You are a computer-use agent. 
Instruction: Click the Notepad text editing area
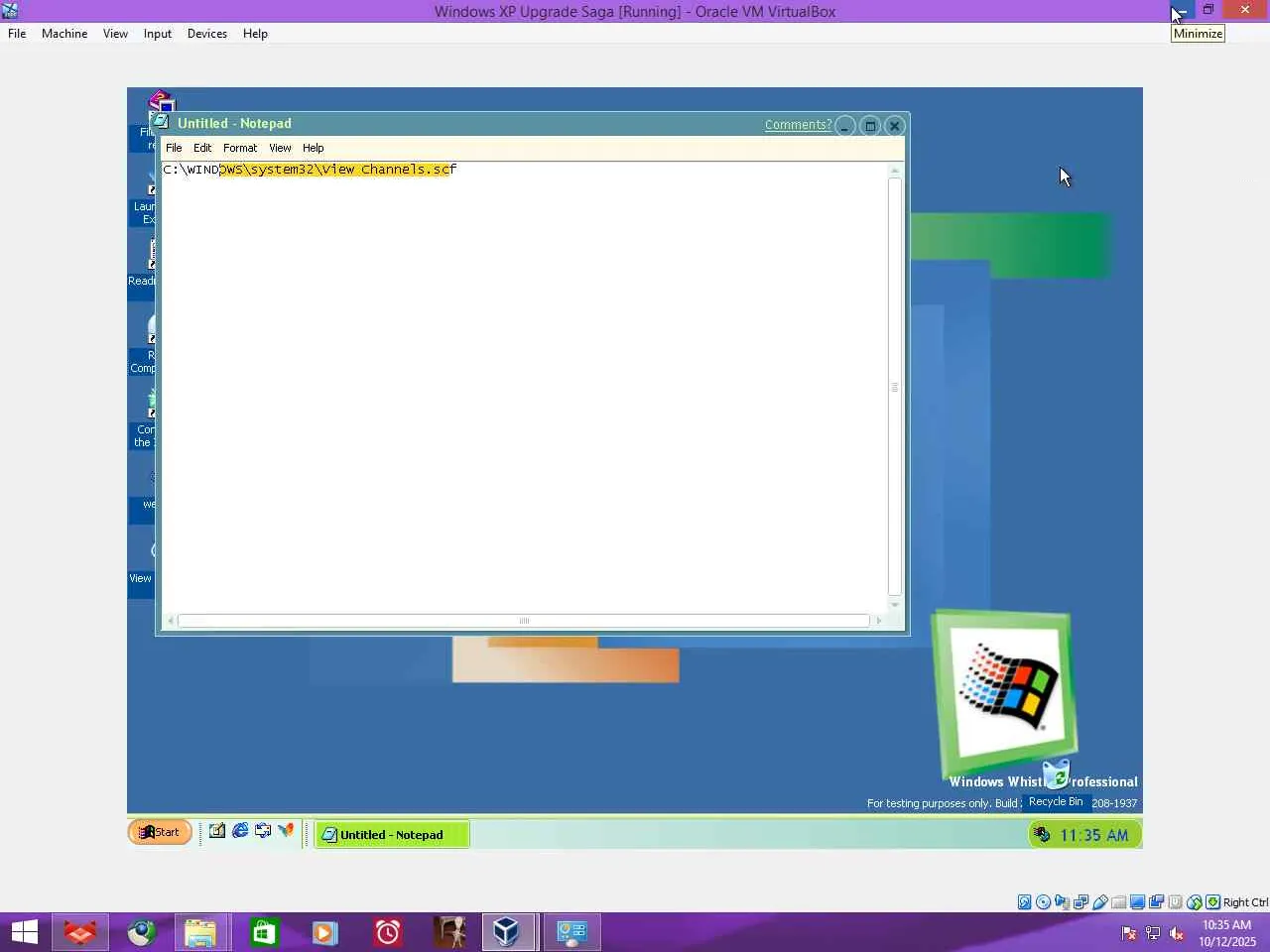point(524,388)
